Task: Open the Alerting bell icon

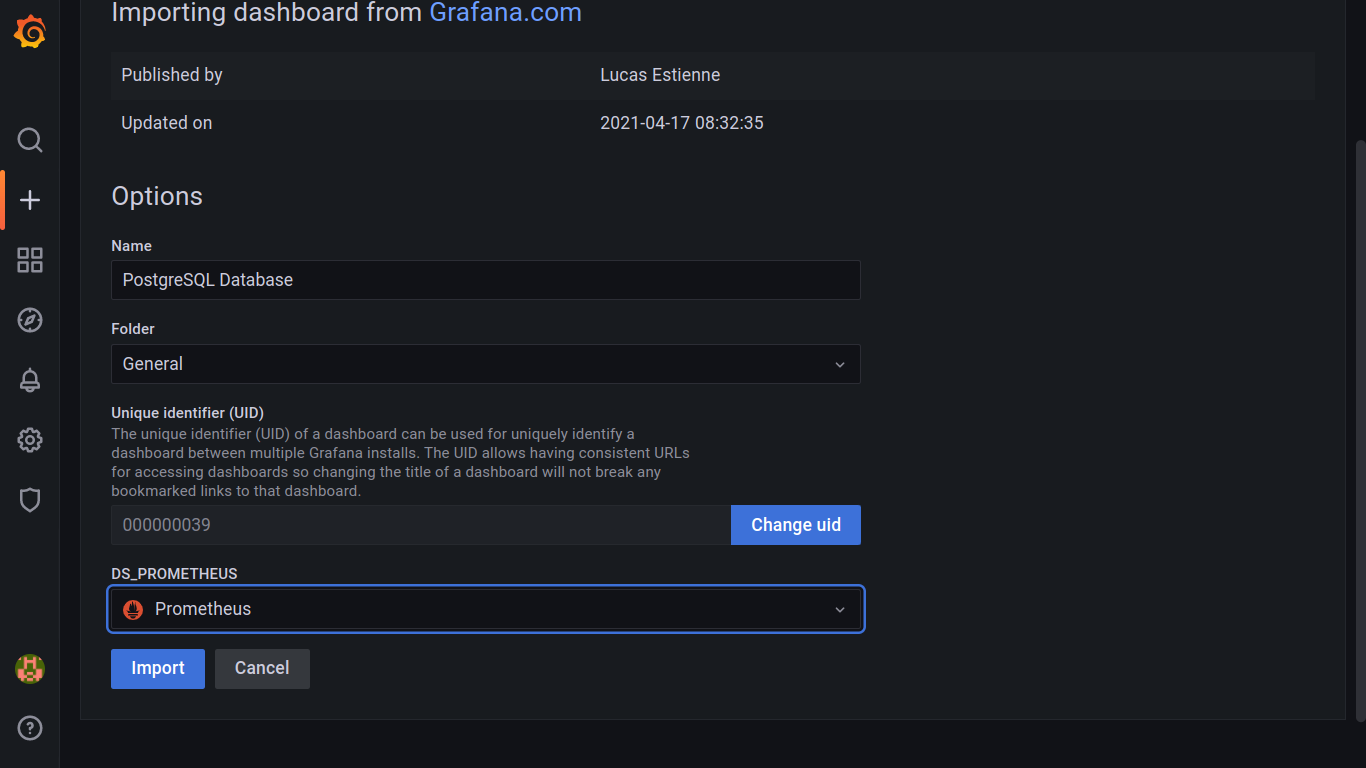Action: pyautogui.click(x=30, y=380)
